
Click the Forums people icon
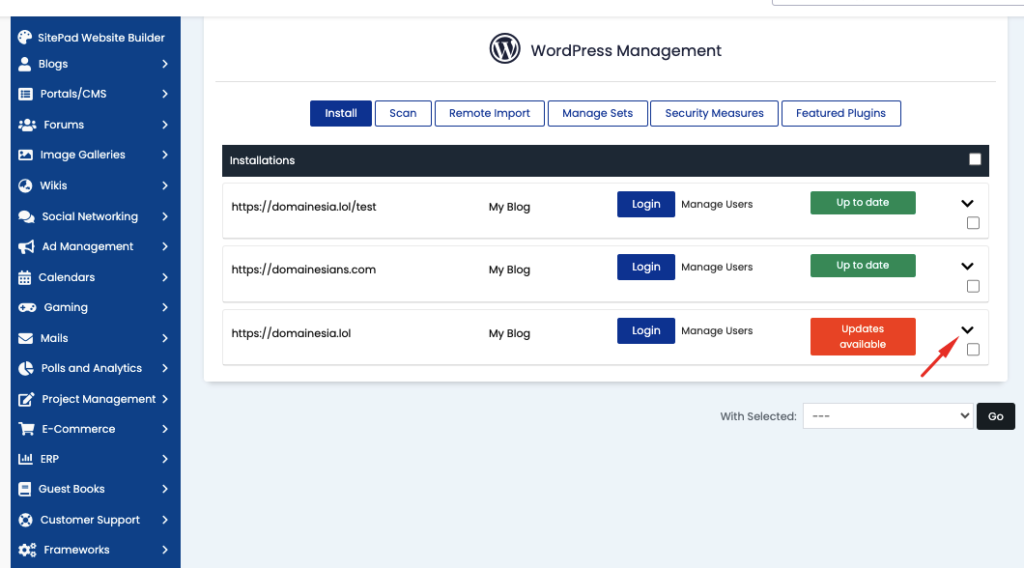[27, 125]
